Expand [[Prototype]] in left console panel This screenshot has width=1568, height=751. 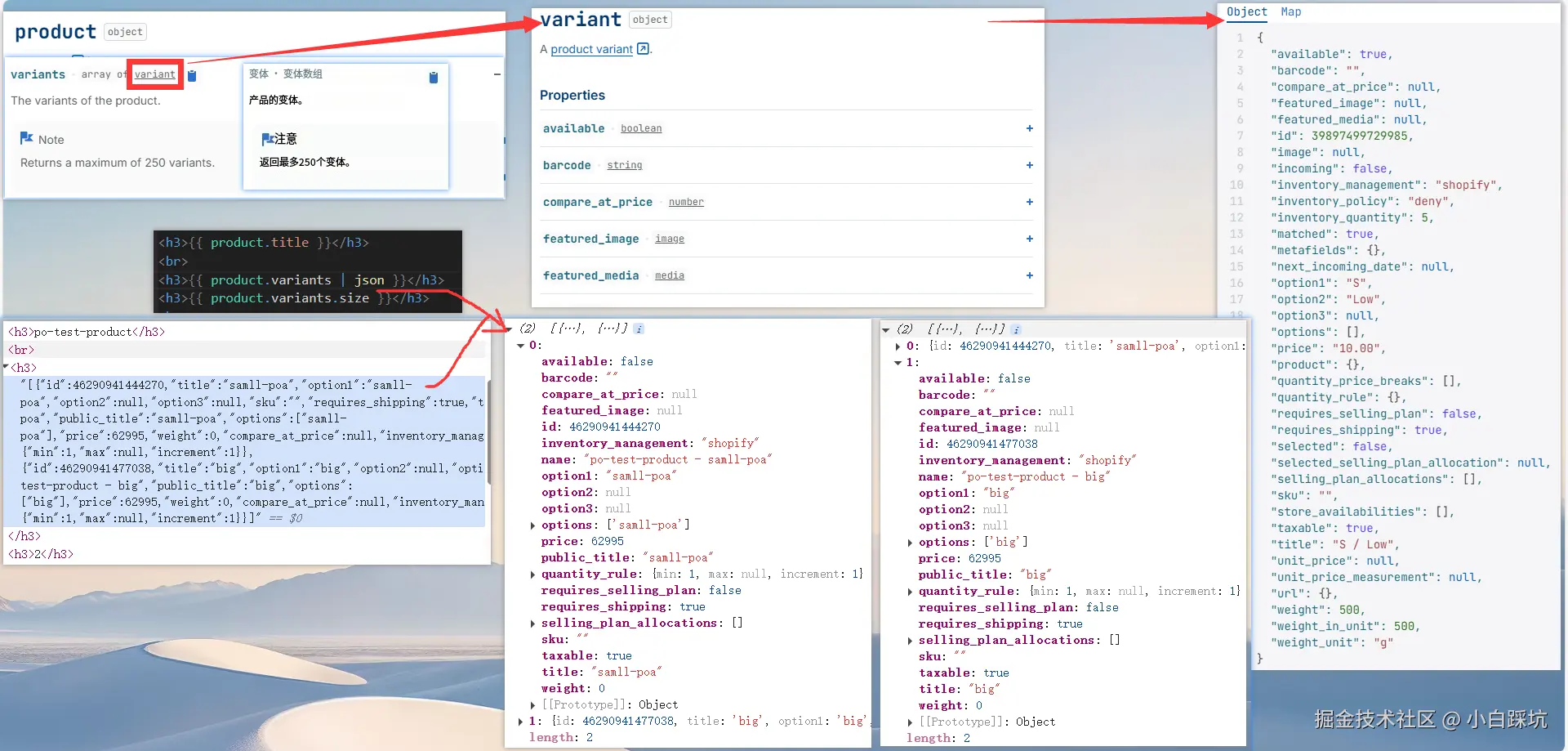point(533,705)
